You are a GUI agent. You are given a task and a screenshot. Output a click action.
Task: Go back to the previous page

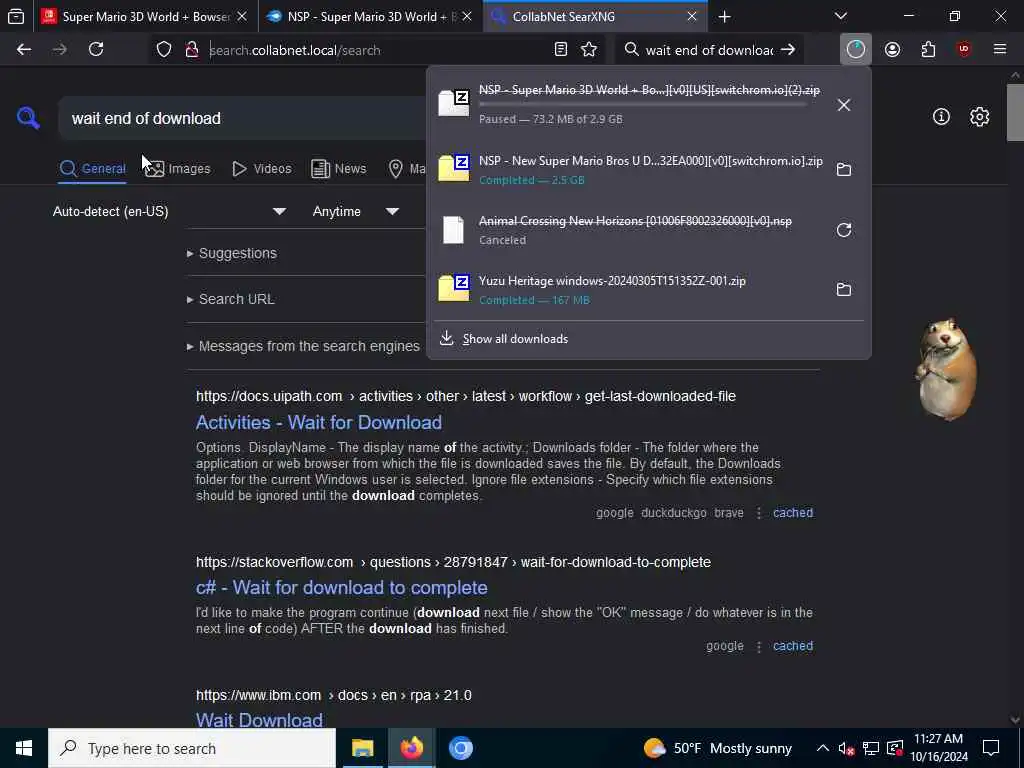[x=24, y=50]
